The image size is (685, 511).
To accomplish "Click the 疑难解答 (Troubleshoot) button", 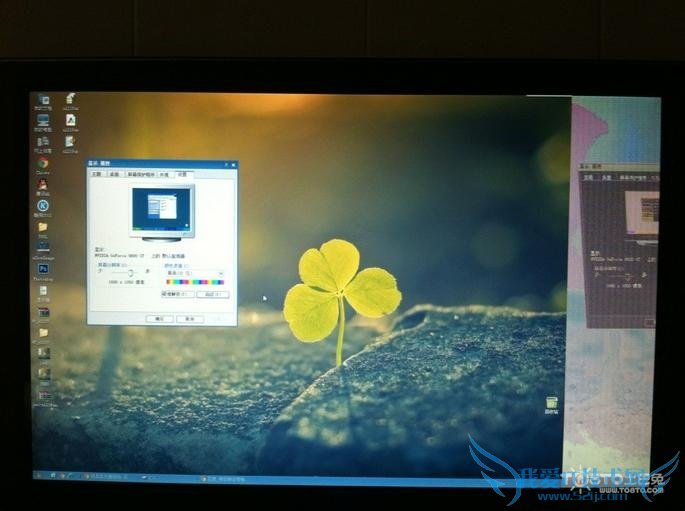I will pyautogui.click(x=178, y=294).
